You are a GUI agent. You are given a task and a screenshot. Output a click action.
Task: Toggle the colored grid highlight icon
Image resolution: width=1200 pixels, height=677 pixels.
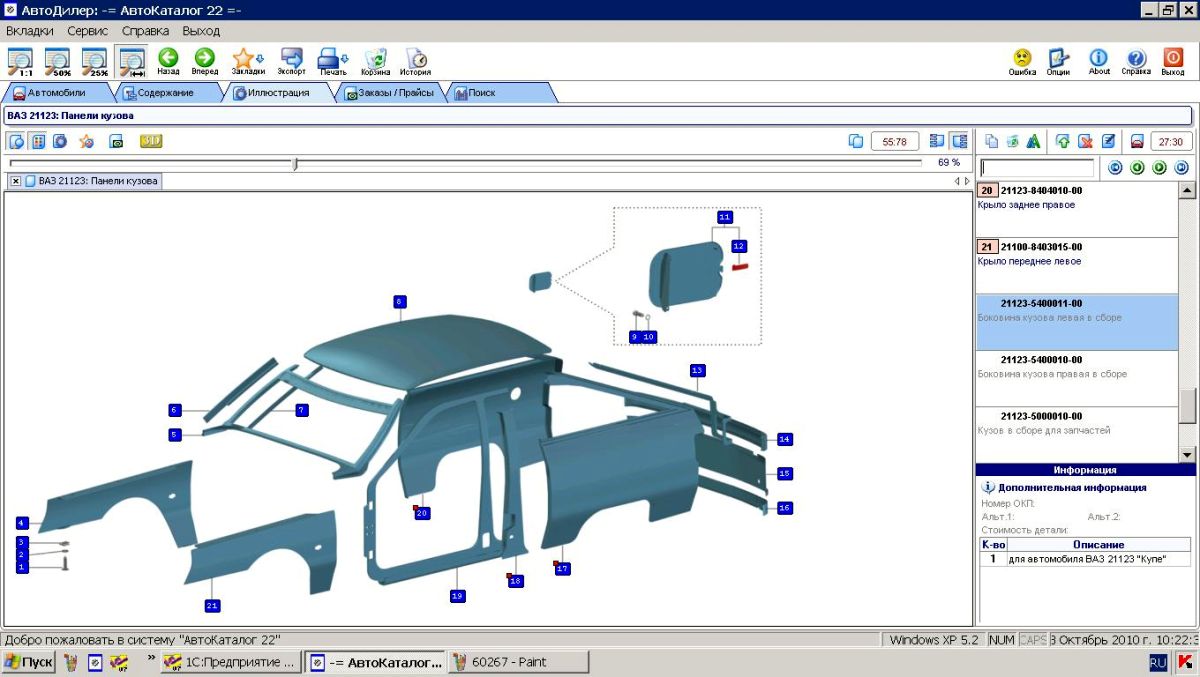(38, 141)
